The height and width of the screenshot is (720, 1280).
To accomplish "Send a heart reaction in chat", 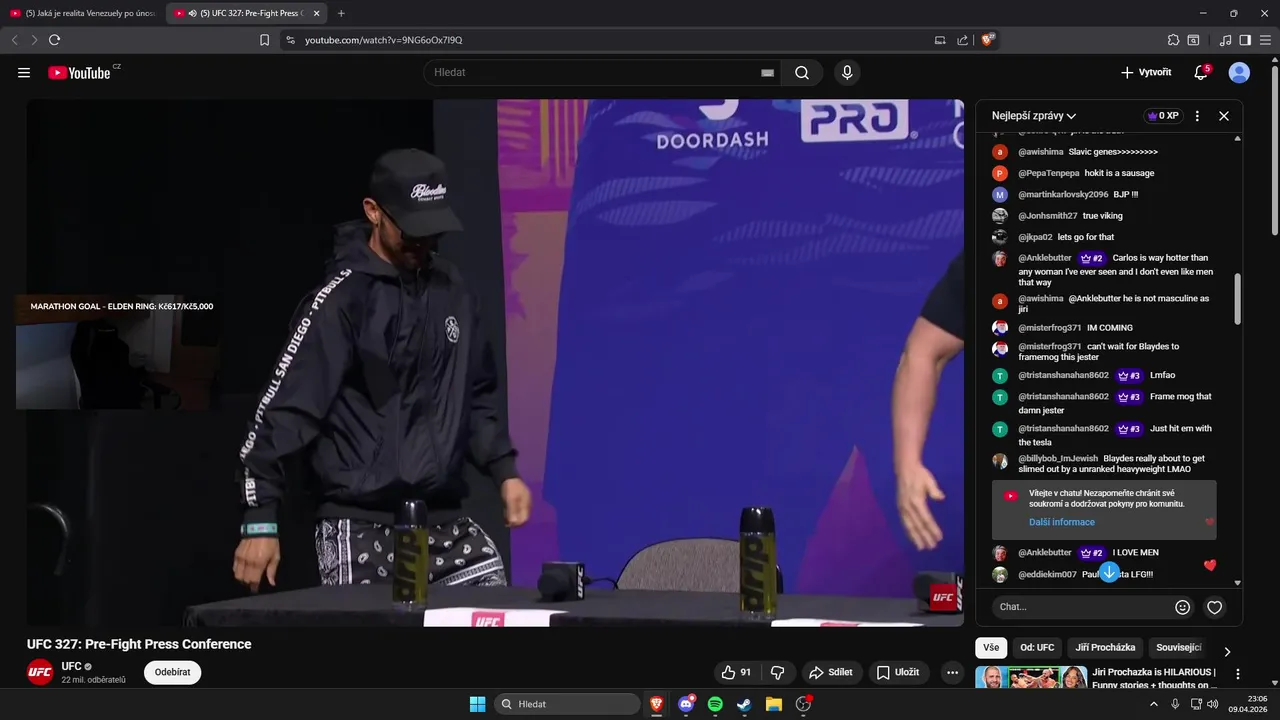I will (1214, 607).
